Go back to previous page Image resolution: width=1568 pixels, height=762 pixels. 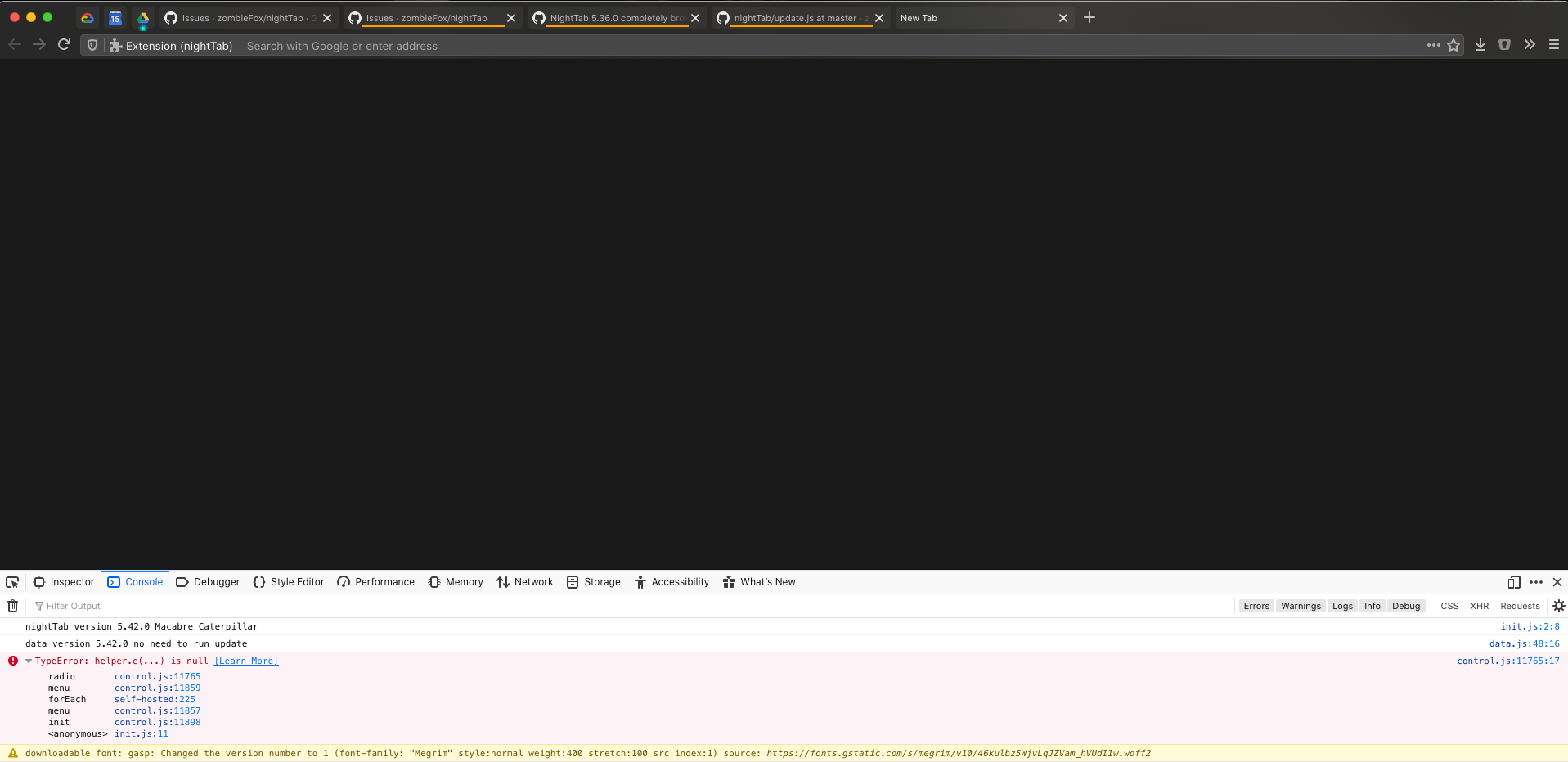15,45
